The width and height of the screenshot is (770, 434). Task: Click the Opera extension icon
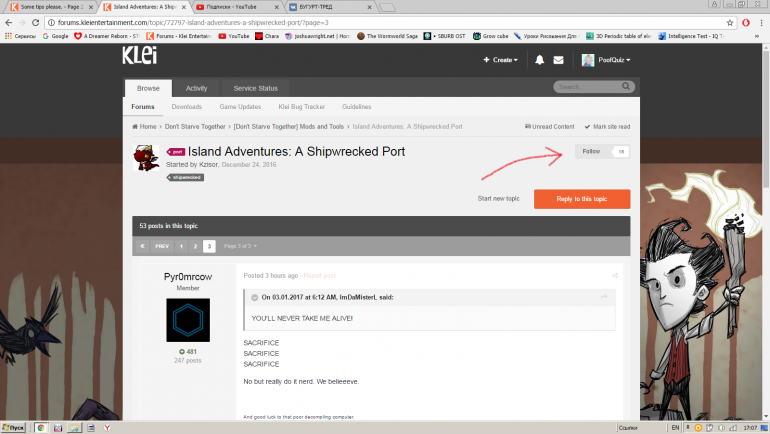click(x=746, y=23)
